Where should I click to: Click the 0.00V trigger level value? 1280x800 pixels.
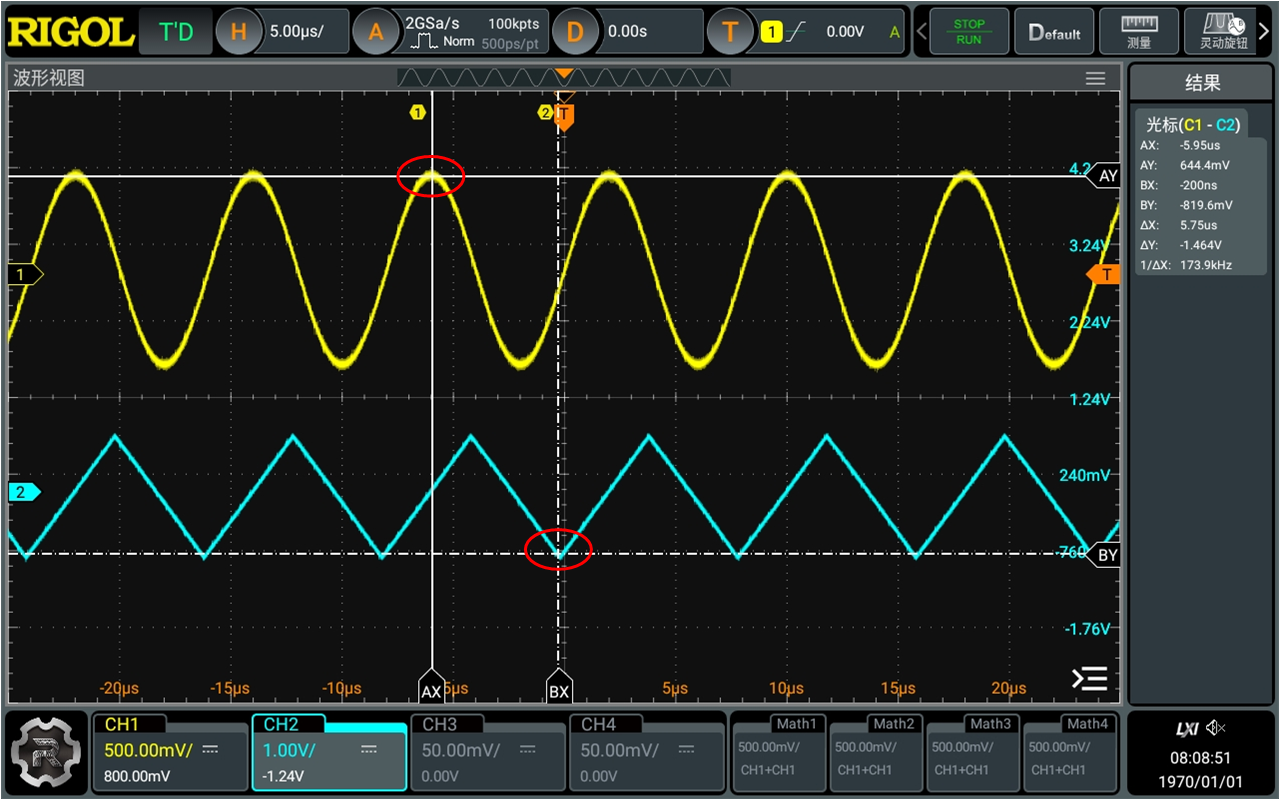(845, 32)
